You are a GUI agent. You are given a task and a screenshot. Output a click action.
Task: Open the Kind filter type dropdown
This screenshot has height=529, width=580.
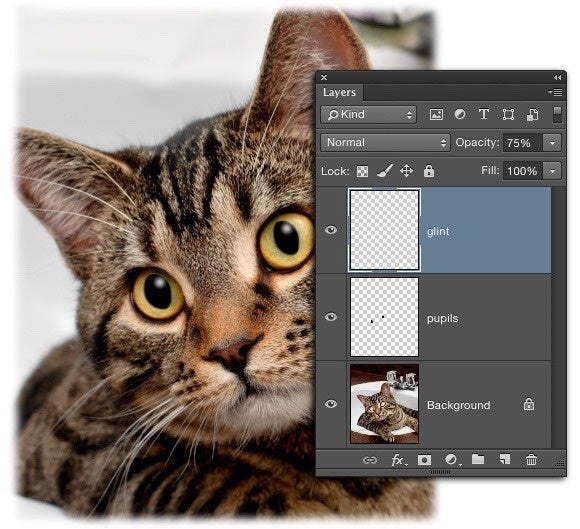pos(368,115)
